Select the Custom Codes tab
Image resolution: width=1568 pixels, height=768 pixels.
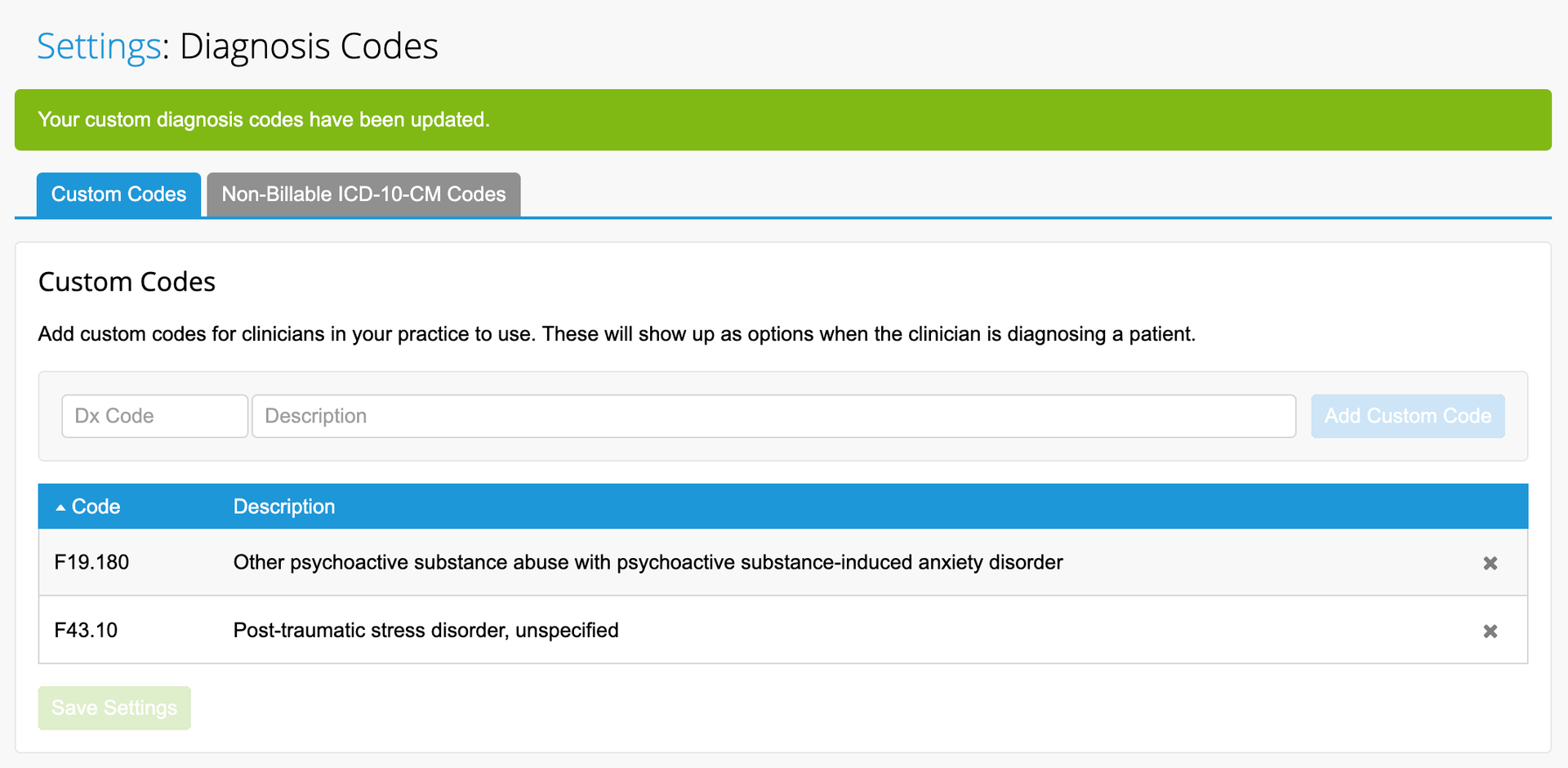click(118, 194)
